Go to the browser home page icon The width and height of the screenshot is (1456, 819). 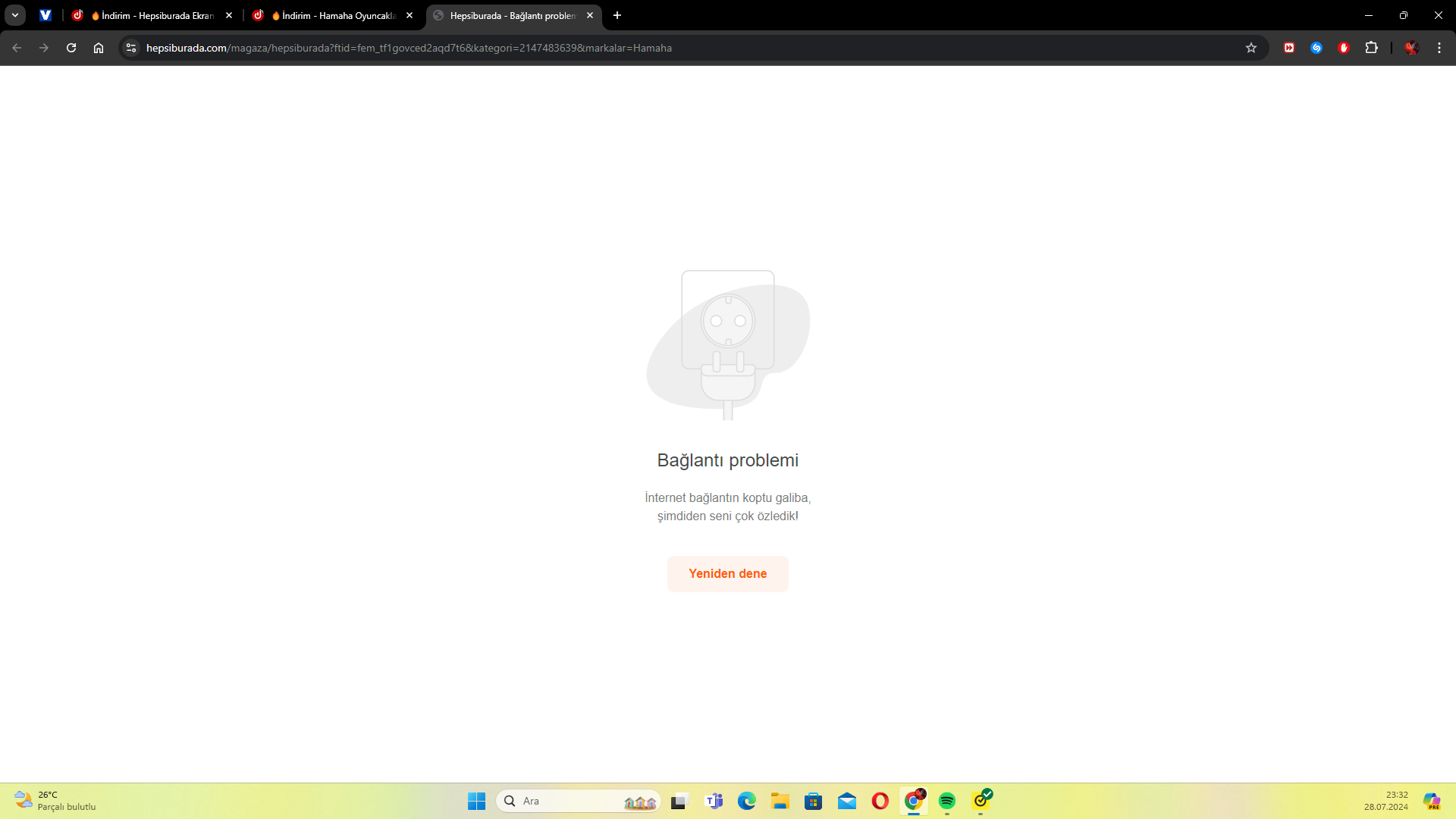[x=99, y=48]
